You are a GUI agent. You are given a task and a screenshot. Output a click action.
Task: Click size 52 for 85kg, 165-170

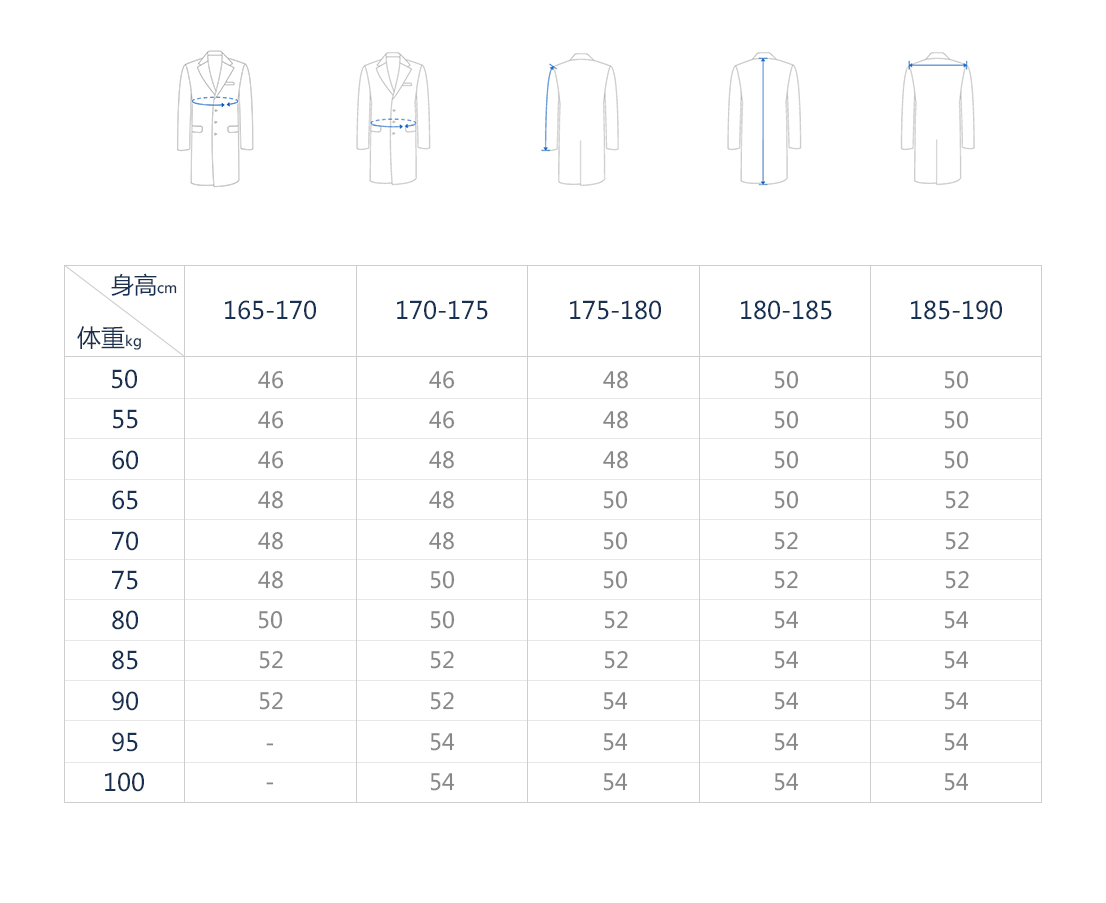(x=270, y=660)
